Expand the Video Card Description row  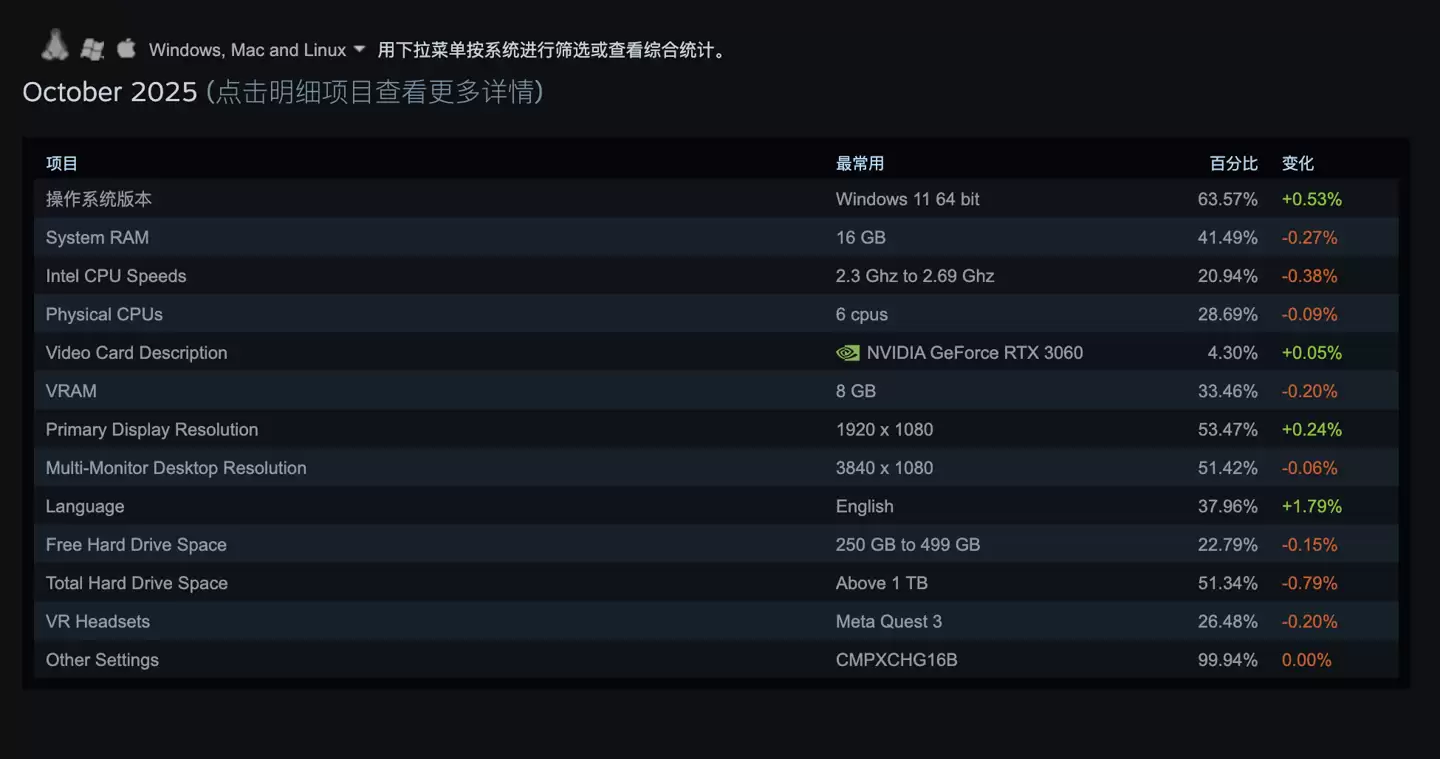coord(136,352)
